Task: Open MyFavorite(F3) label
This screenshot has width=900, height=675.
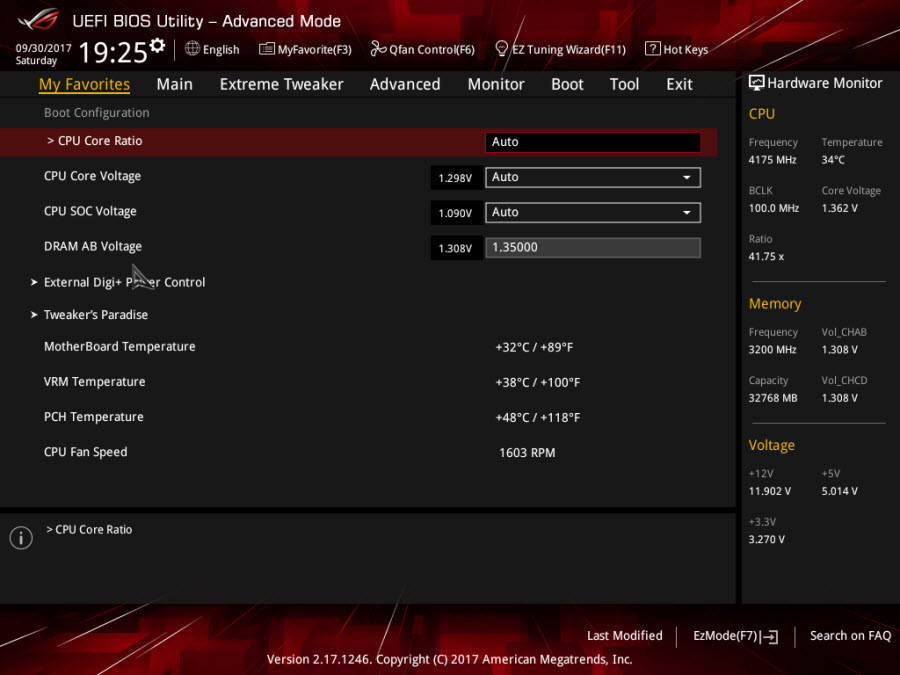Action: click(x=315, y=49)
